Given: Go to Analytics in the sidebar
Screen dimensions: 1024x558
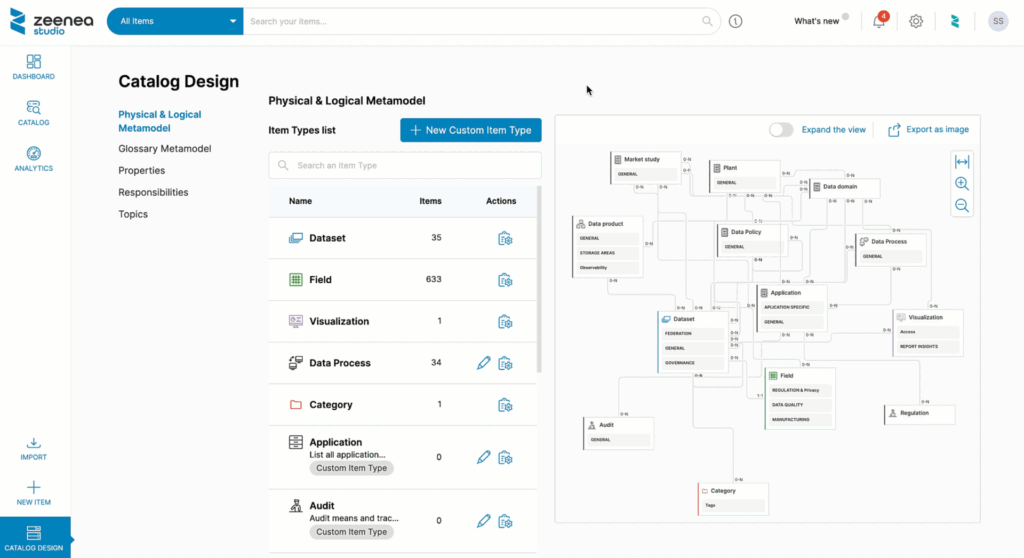Looking at the screenshot, I should [34, 158].
